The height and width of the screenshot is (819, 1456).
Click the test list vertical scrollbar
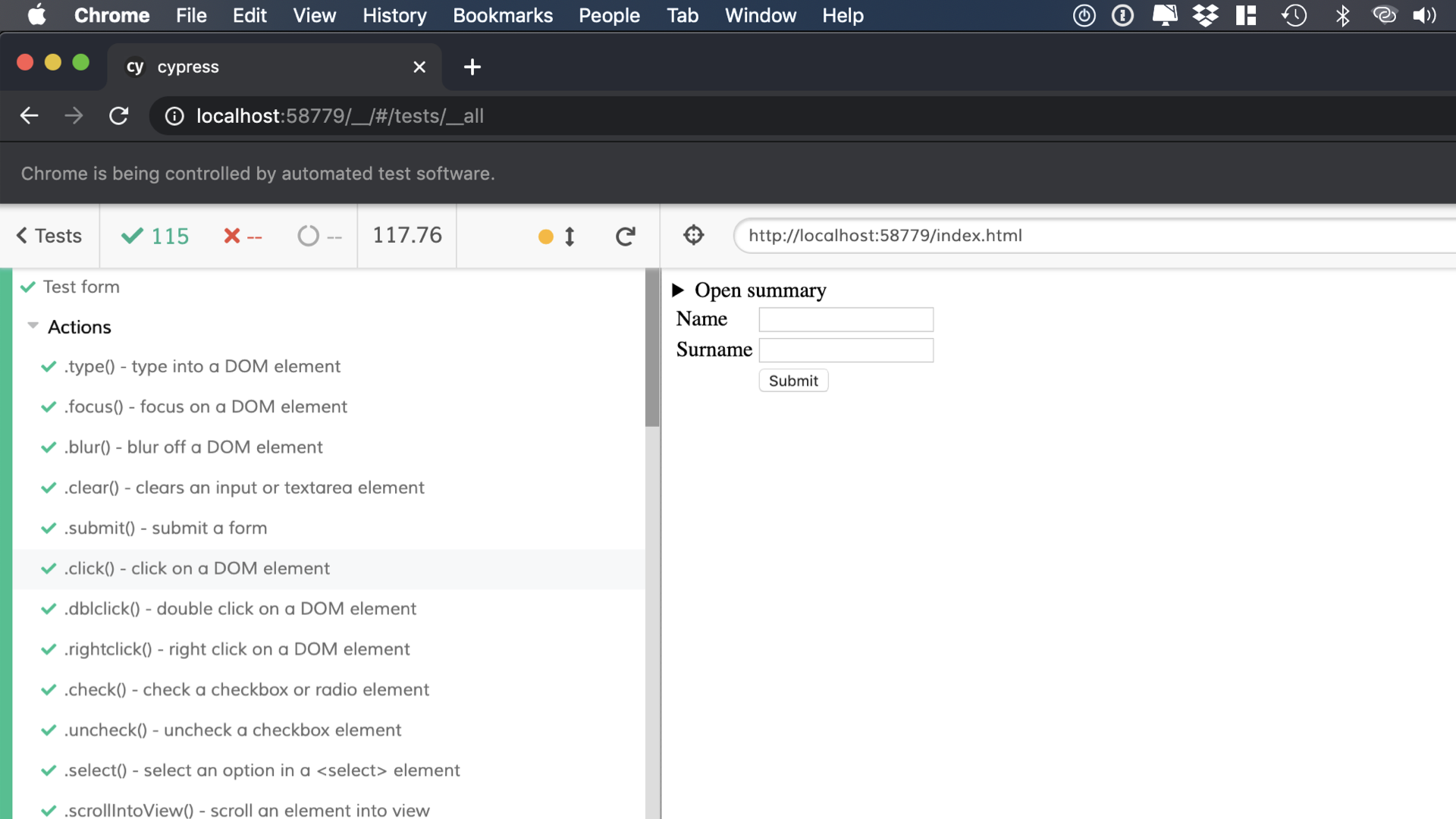[x=652, y=349]
